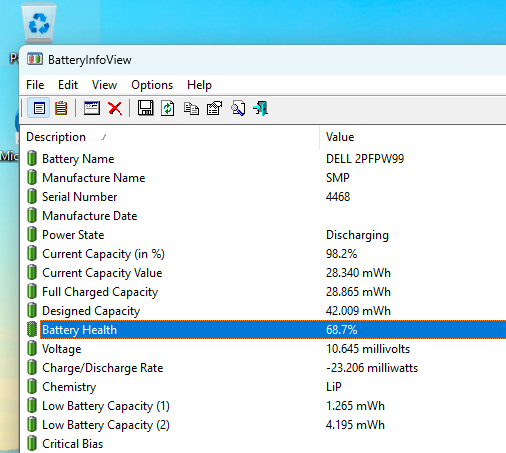Open Recycle Bin on the desktop

click(39, 23)
